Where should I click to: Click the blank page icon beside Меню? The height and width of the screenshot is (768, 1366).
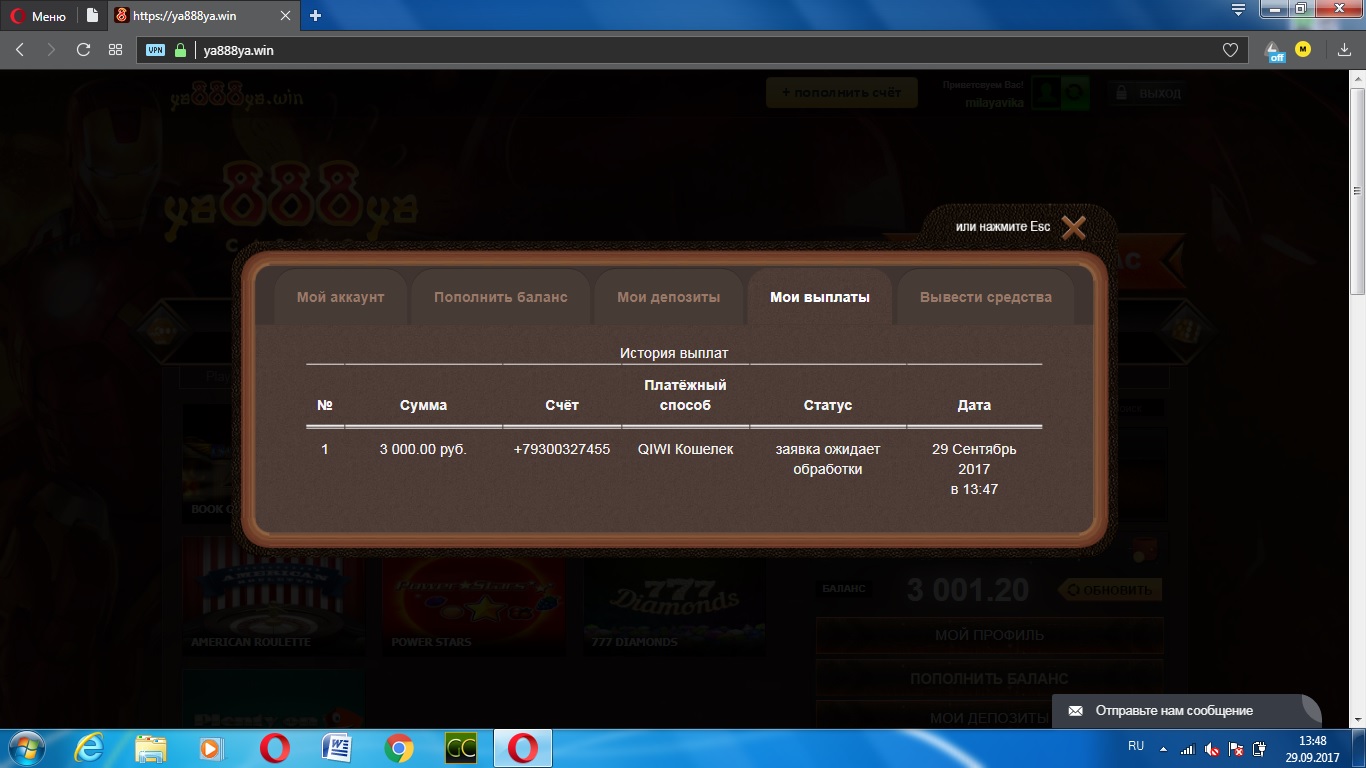tap(92, 15)
